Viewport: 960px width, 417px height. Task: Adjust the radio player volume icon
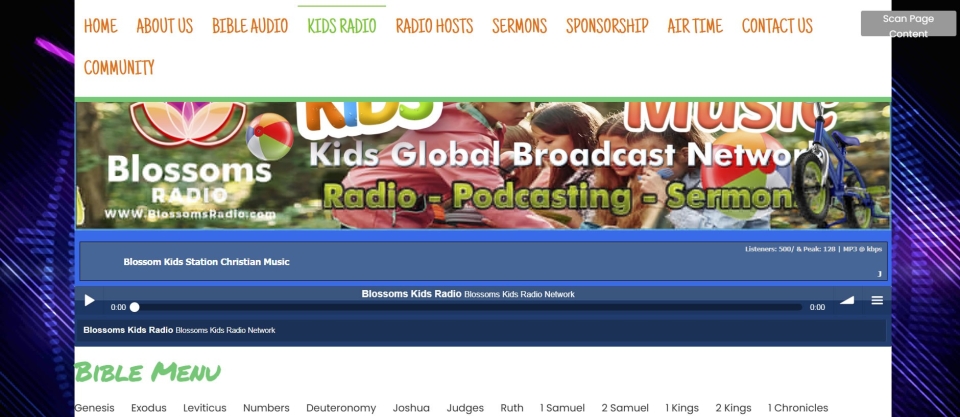click(847, 300)
